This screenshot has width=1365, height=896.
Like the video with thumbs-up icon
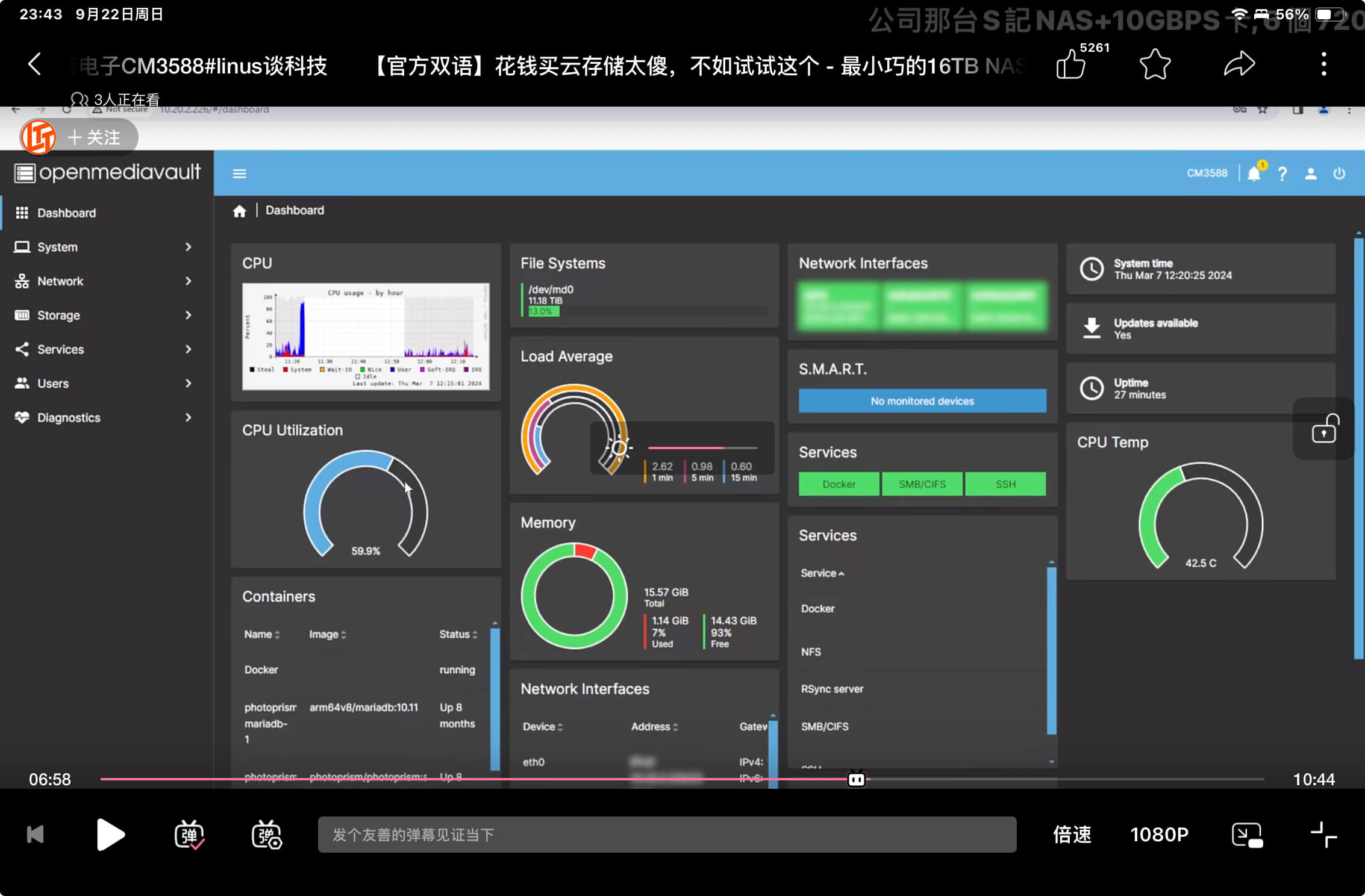point(1071,64)
